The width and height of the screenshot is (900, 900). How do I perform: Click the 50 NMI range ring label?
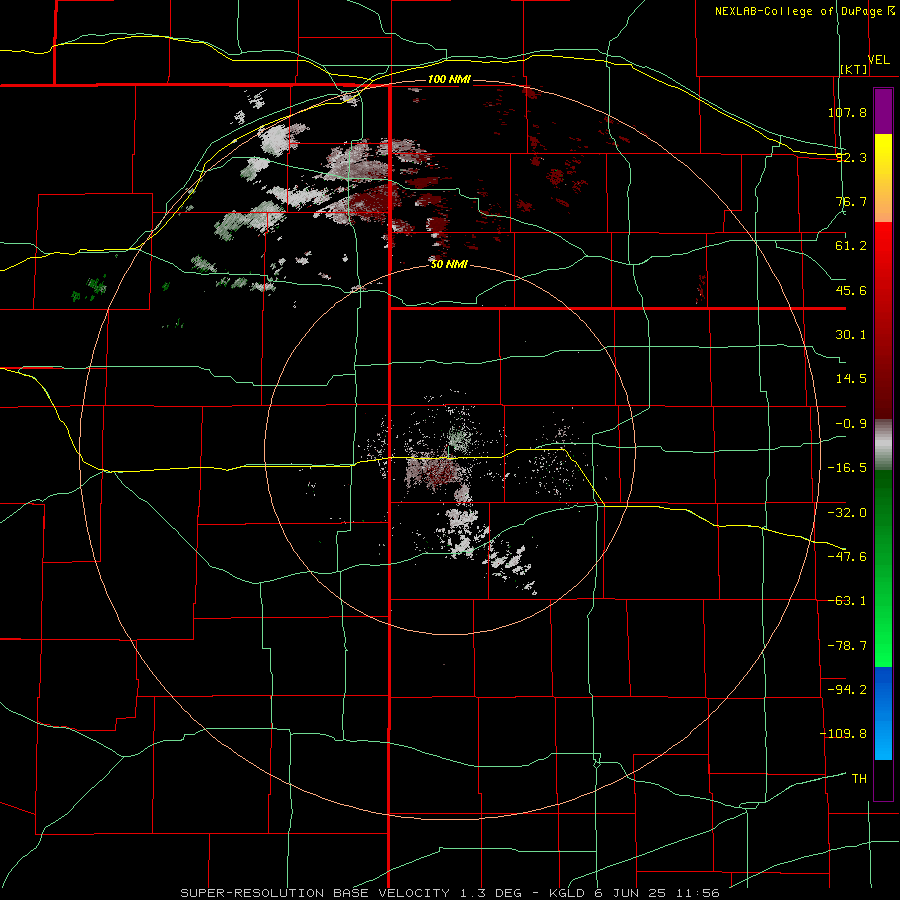point(449,265)
